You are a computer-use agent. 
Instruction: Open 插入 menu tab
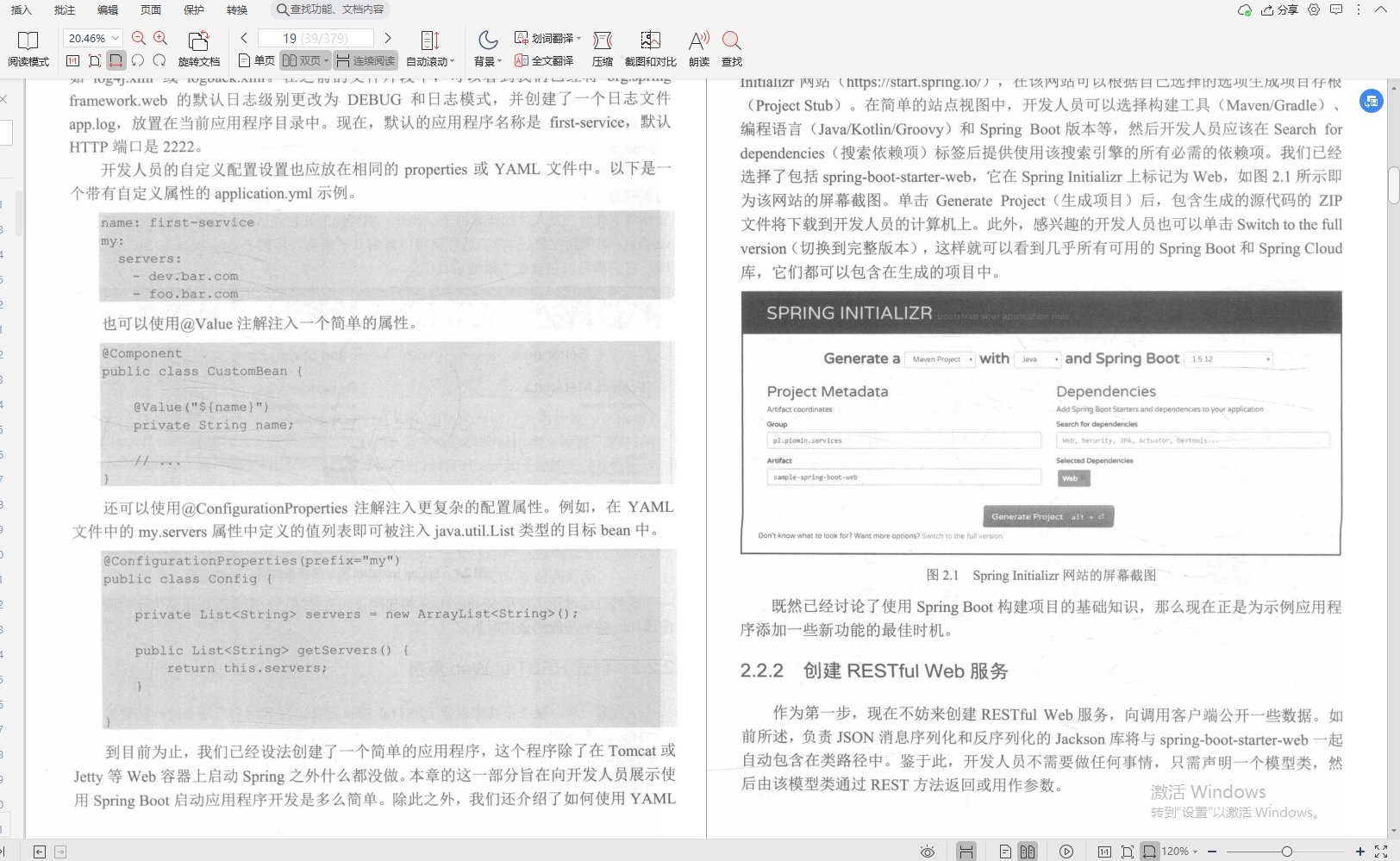click(x=21, y=9)
